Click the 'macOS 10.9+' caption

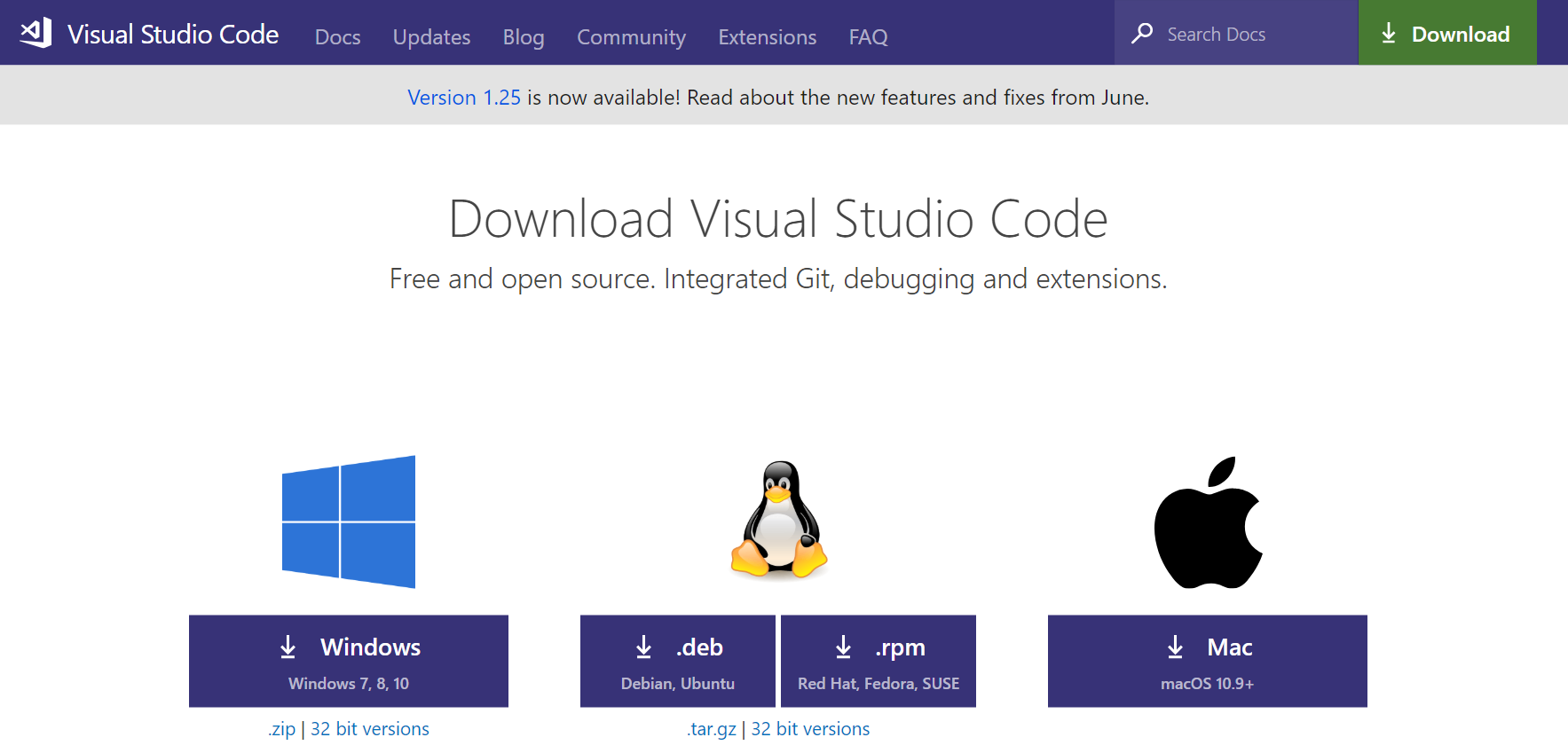coord(1208,684)
